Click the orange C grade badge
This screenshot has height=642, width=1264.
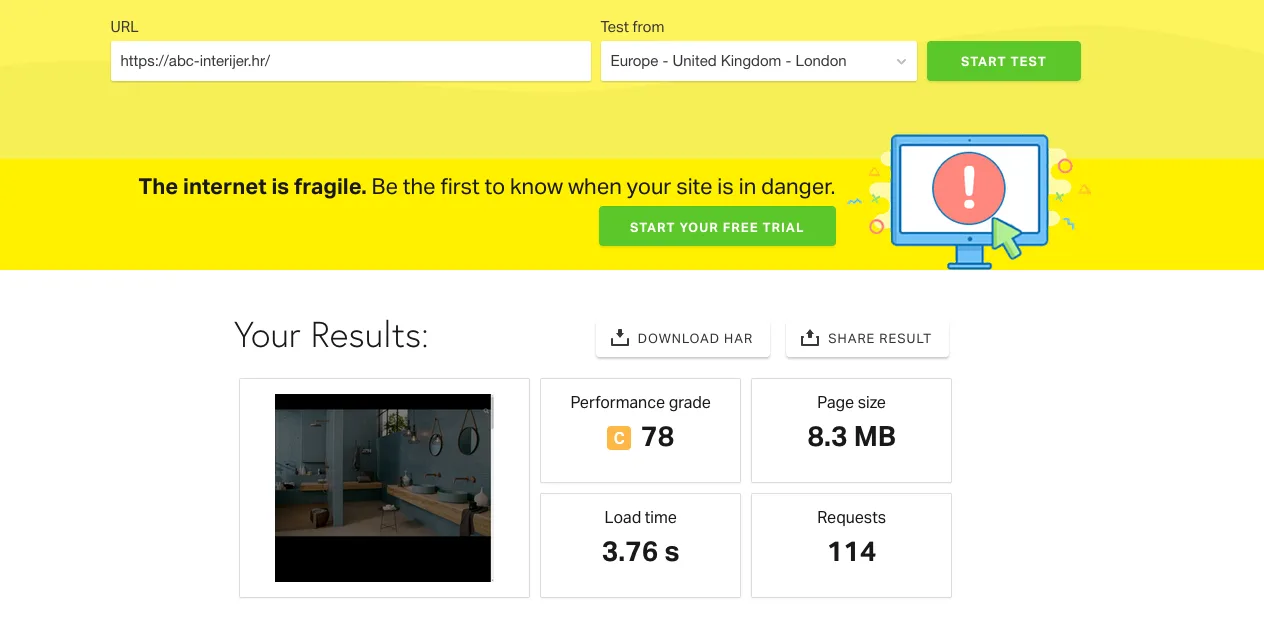pos(619,438)
